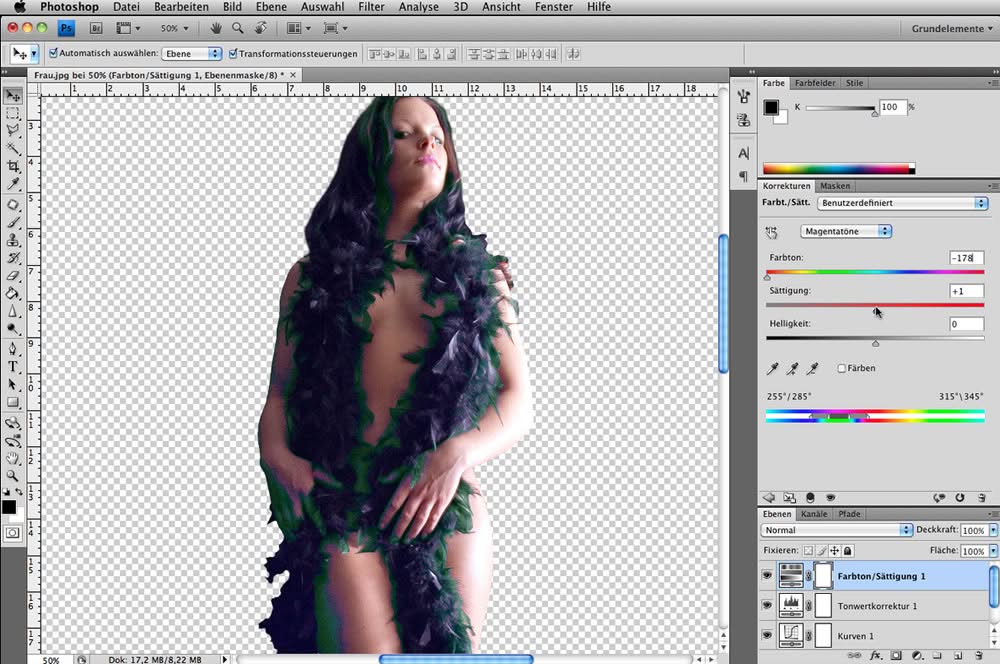This screenshot has width=1000, height=664.
Task: Open the 'Normal' blend mode dropdown
Action: 836,530
